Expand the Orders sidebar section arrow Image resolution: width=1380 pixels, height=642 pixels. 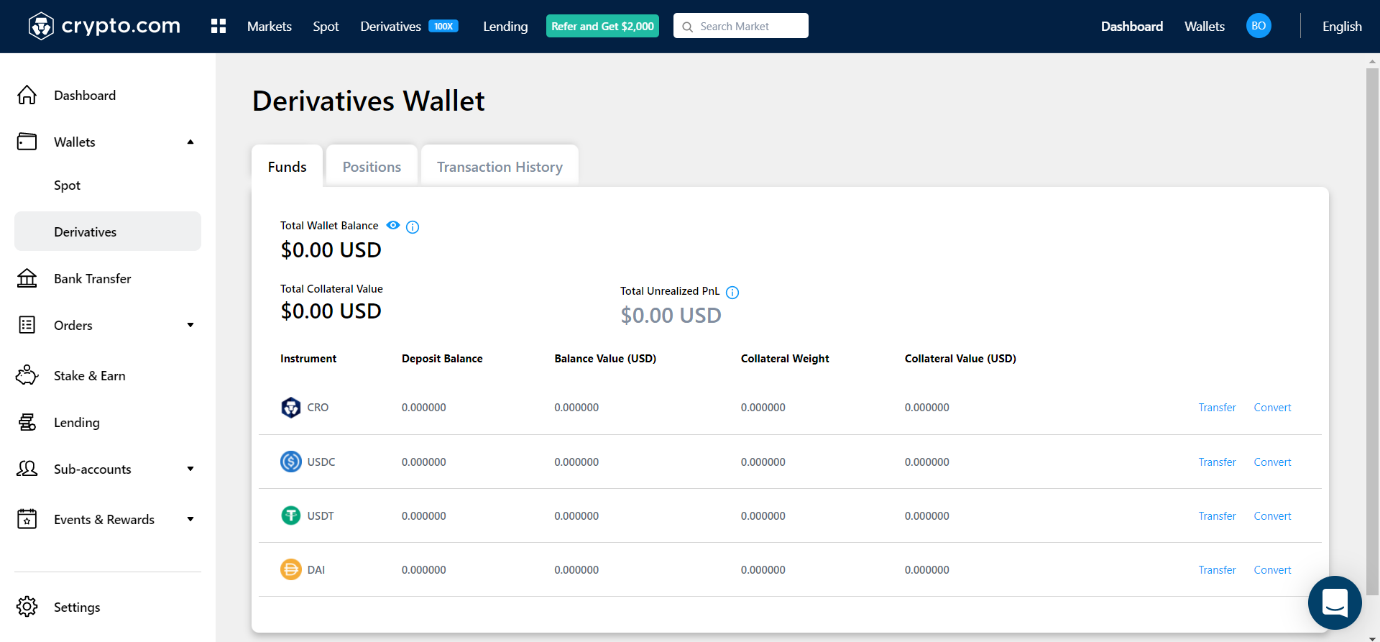[x=190, y=325]
